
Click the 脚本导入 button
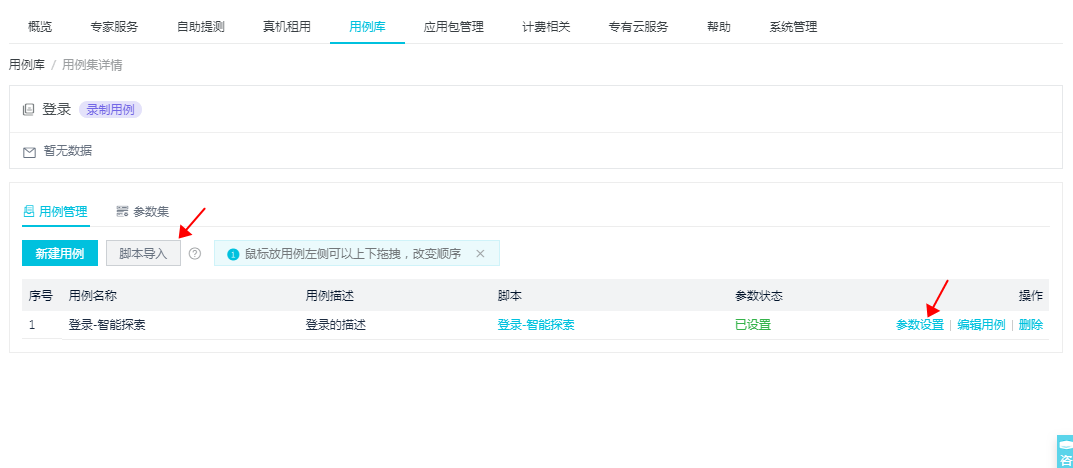pyautogui.click(x=143, y=254)
